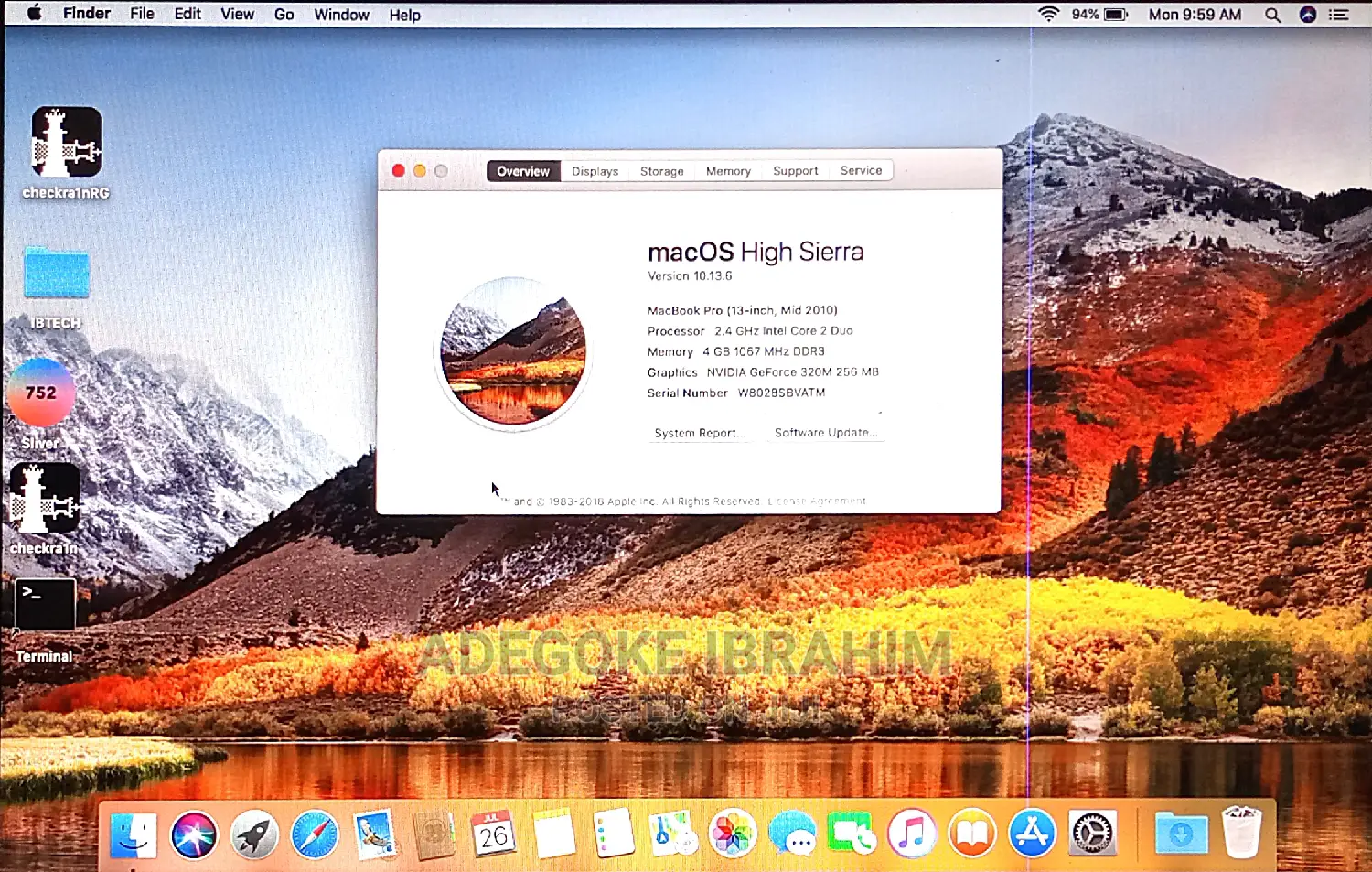Screen dimensions: 1372x872
Task: Open Downloads folder in the Dock
Action: pos(1181,834)
